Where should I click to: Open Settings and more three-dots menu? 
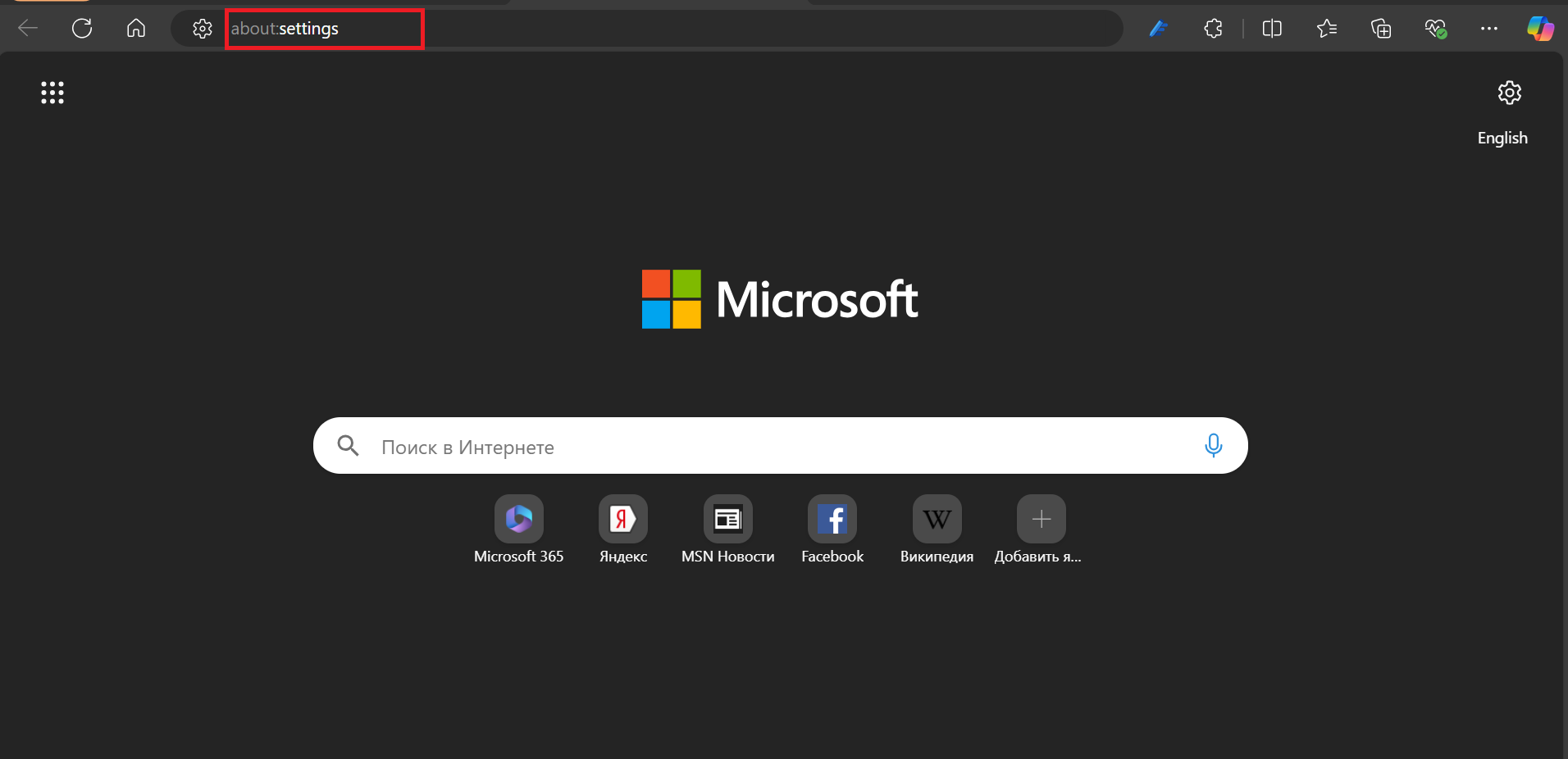tap(1489, 29)
